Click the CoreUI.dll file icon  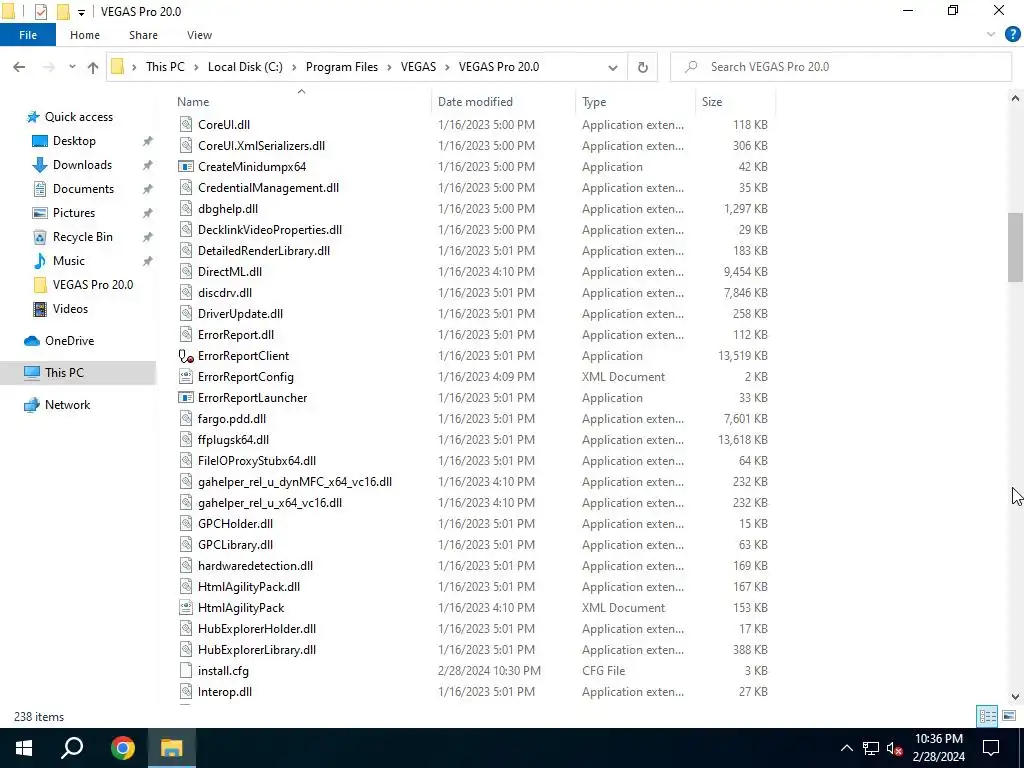(x=186, y=125)
